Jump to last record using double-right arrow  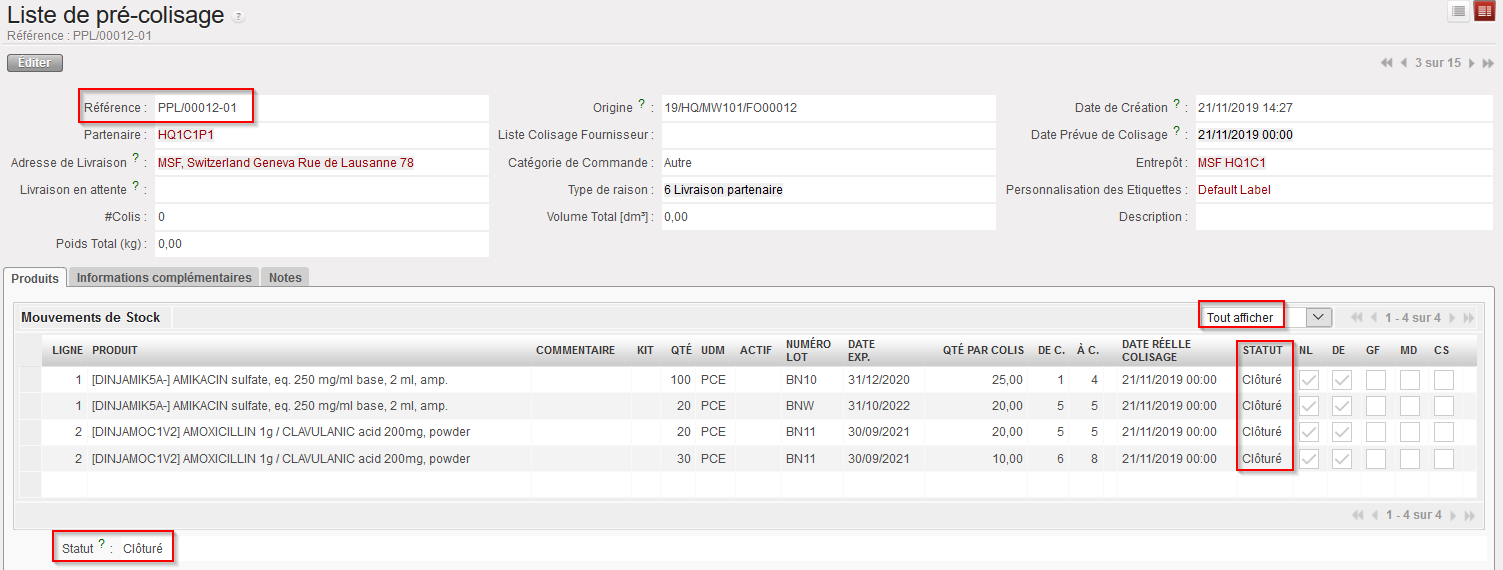tap(1488, 63)
